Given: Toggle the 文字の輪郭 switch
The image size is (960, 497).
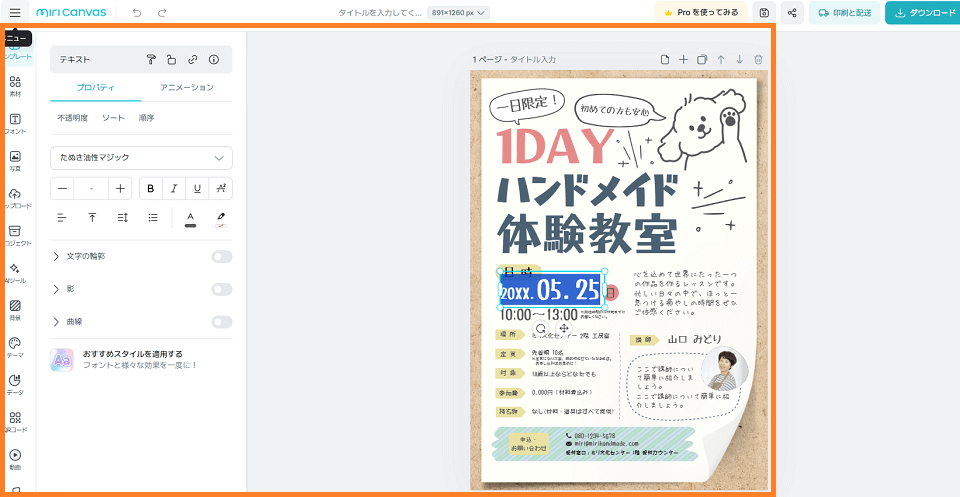Looking at the screenshot, I should point(222,256).
